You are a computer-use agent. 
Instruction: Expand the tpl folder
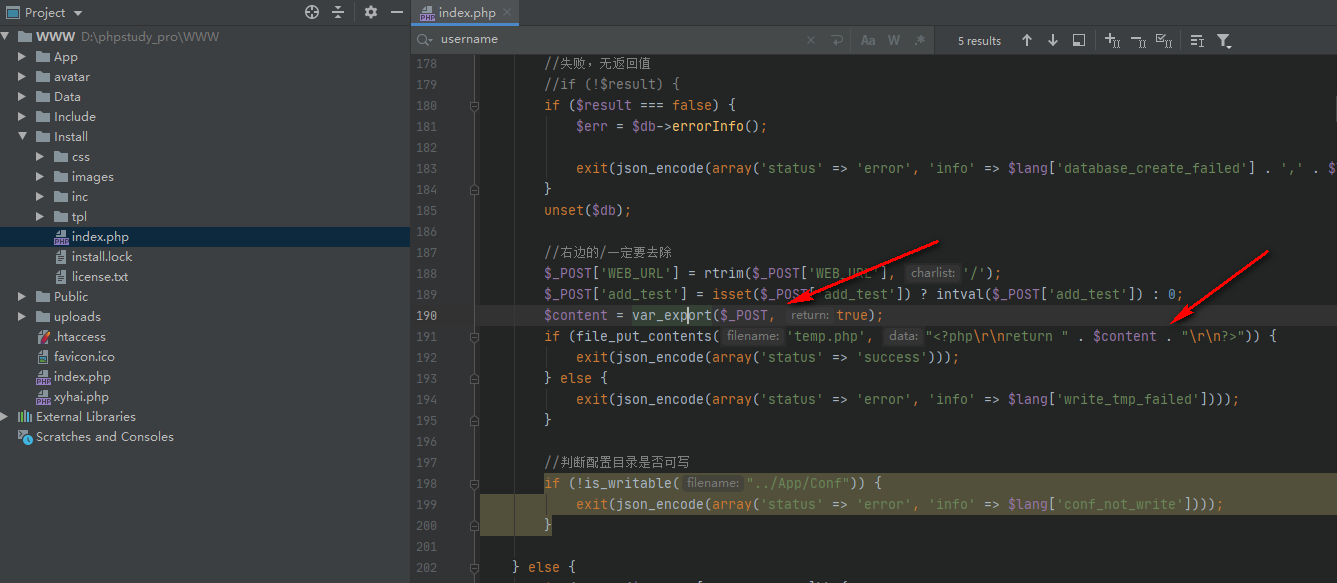(40, 217)
